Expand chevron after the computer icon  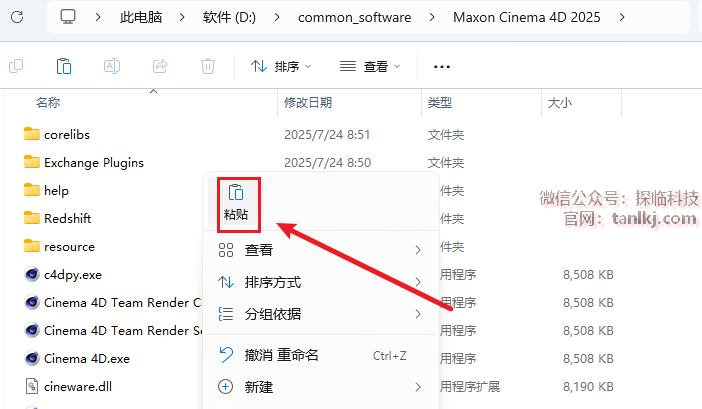98,17
